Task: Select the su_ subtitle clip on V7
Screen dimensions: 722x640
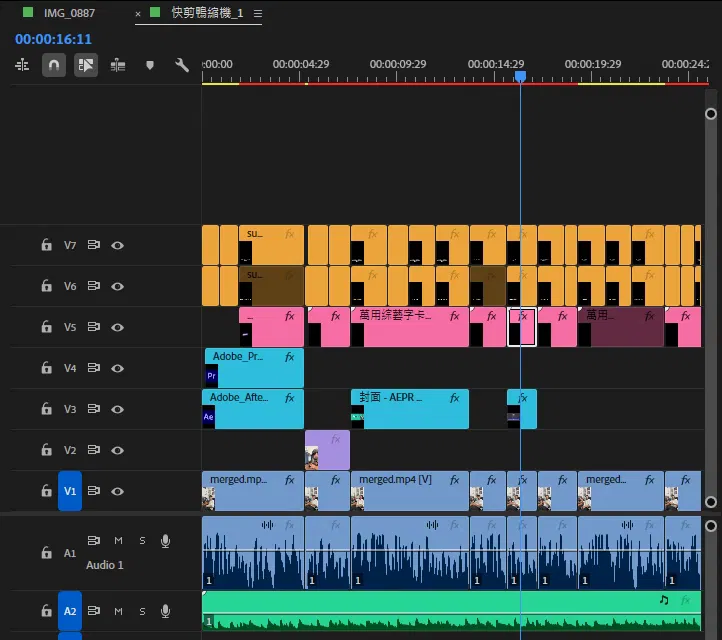Action: coord(271,245)
